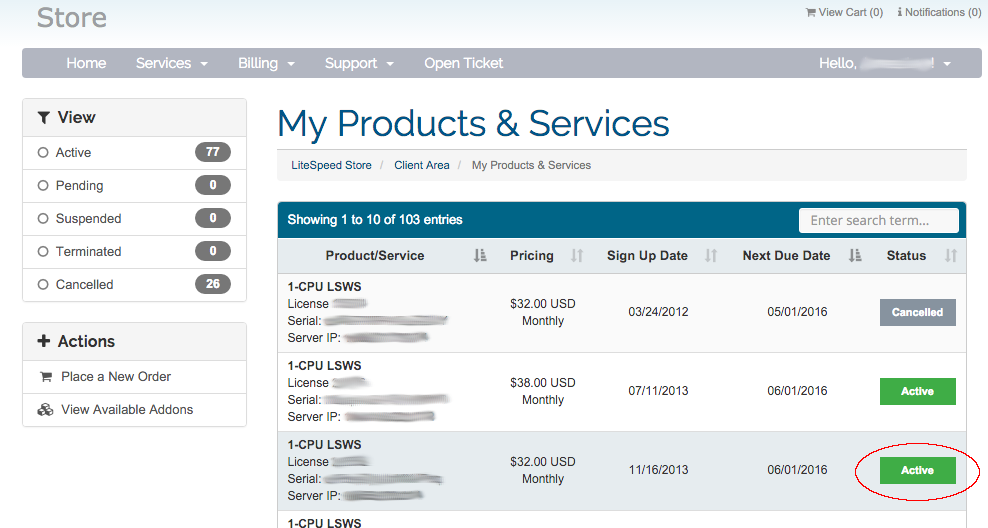Viewport: 988px width, 528px height.
Task: Sort by Status column icon
Action: pyautogui.click(x=951, y=255)
